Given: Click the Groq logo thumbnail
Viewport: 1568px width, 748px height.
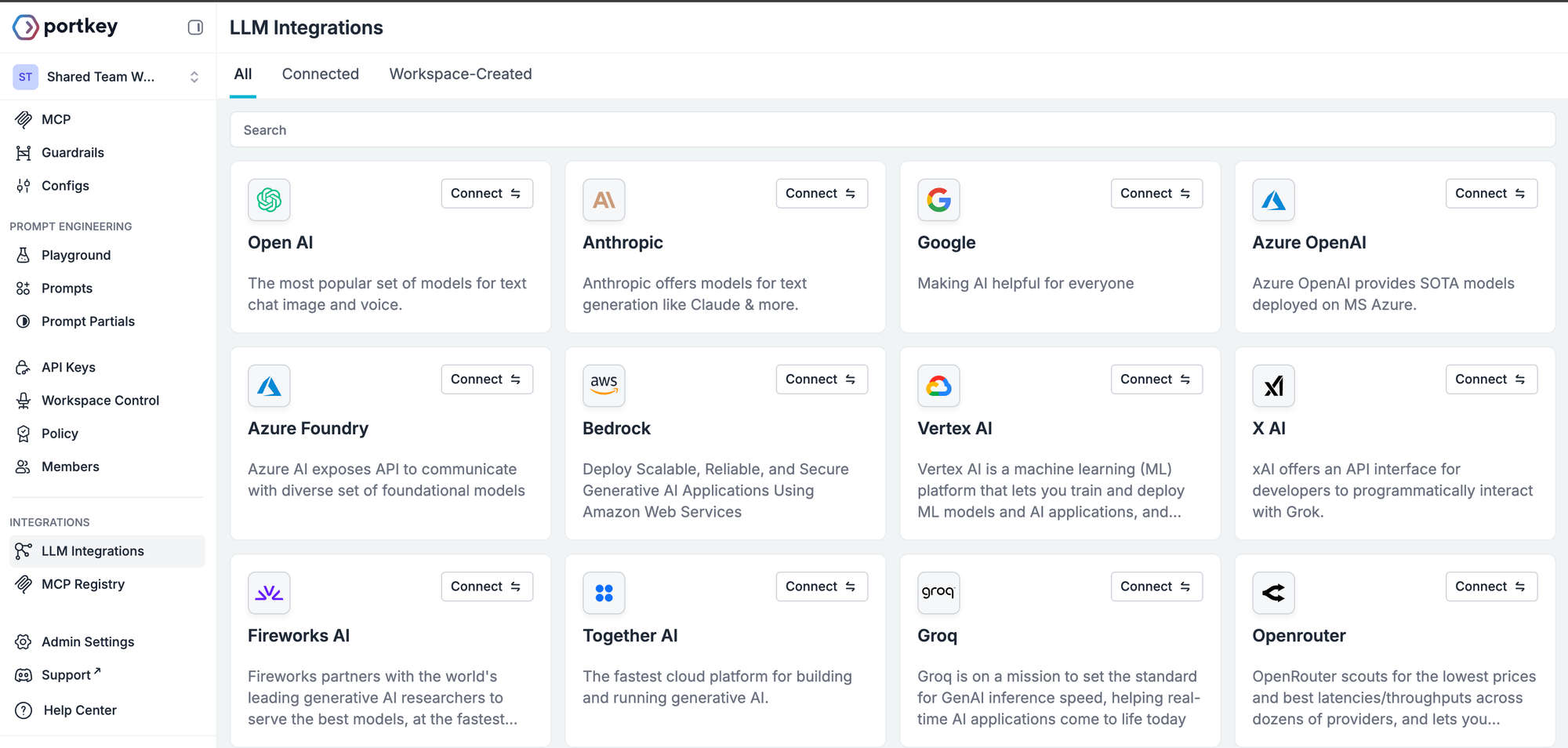Looking at the screenshot, I should coord(938,593).
